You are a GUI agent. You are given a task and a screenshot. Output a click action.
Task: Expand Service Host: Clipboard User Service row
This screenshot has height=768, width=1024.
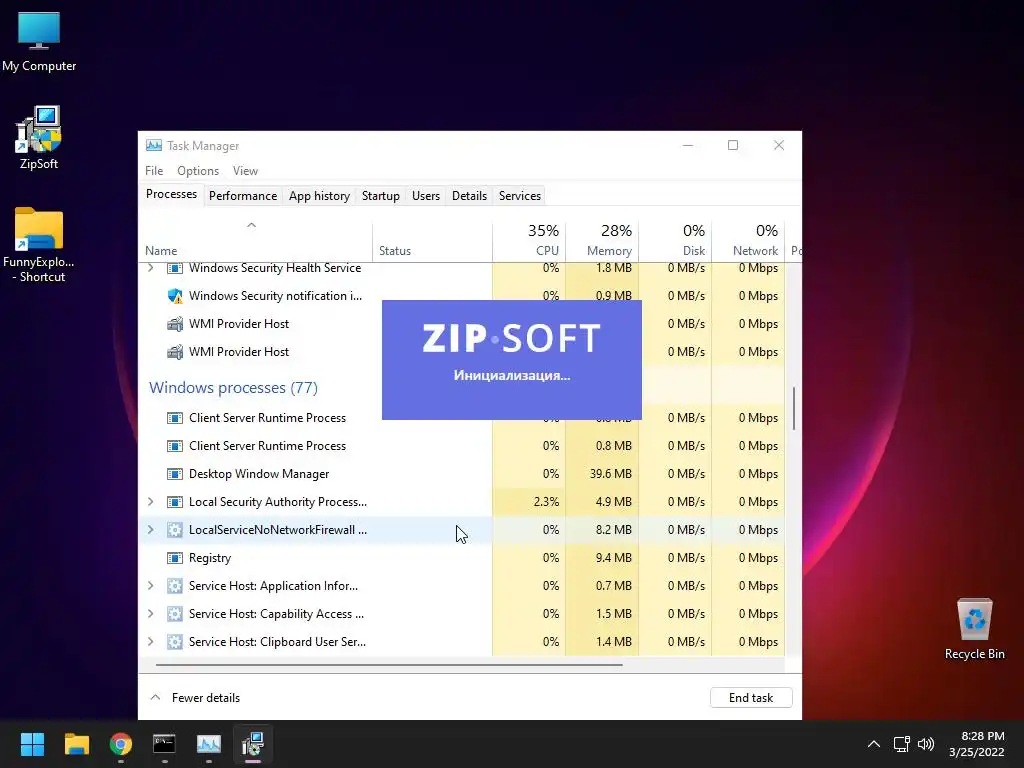[x=151, y=642]
